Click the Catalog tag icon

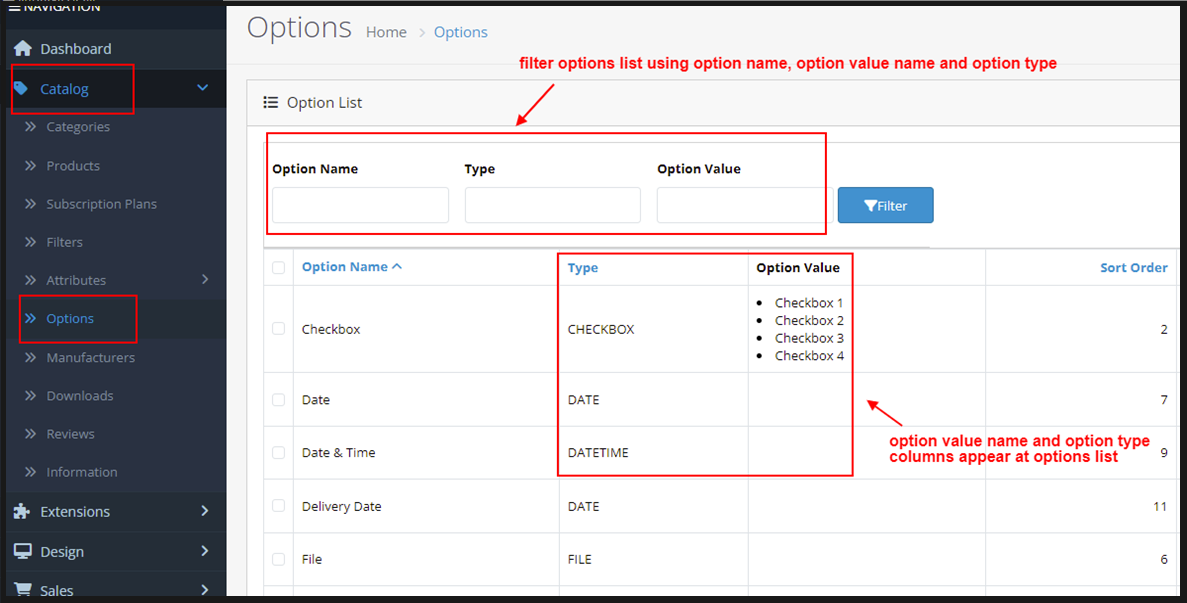[21, 89]
